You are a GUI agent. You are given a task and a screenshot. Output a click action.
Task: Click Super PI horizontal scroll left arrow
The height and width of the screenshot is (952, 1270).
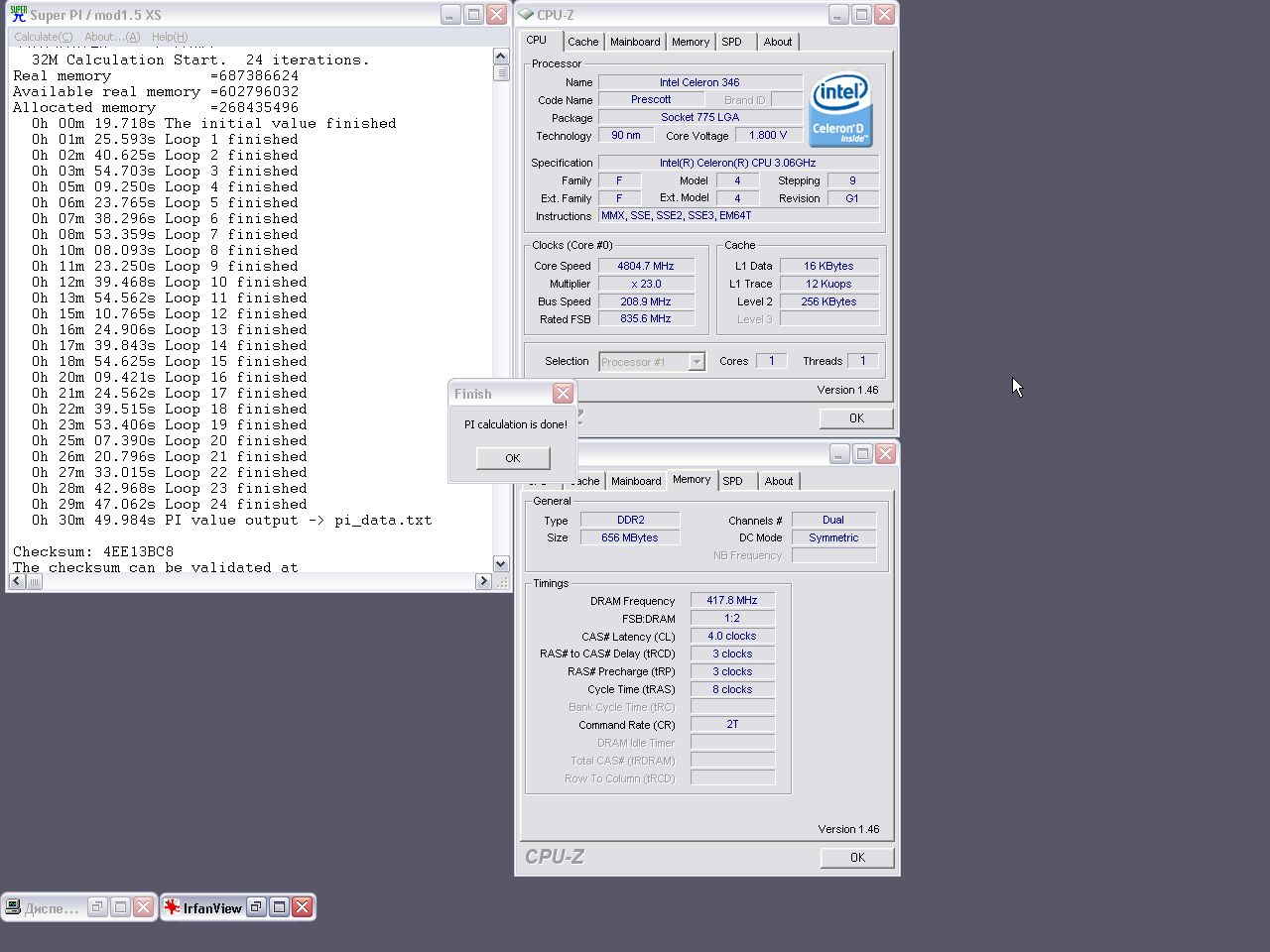pos(17,581)
